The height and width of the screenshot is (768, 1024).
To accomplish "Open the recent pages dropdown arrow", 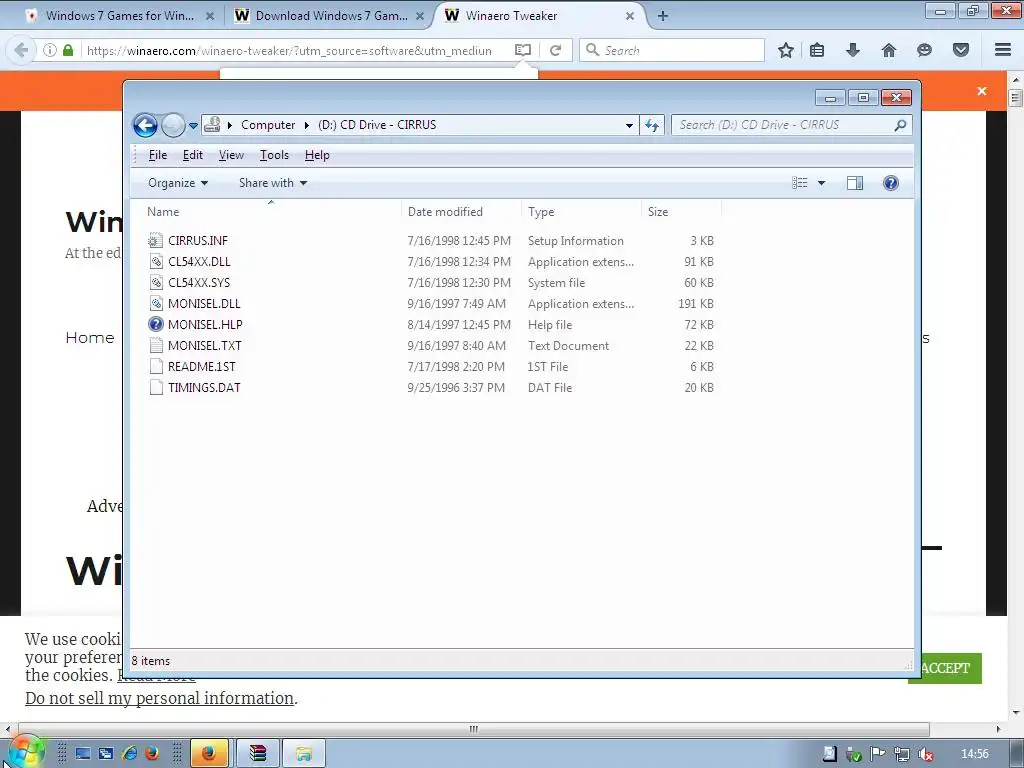I will [193, 125].
